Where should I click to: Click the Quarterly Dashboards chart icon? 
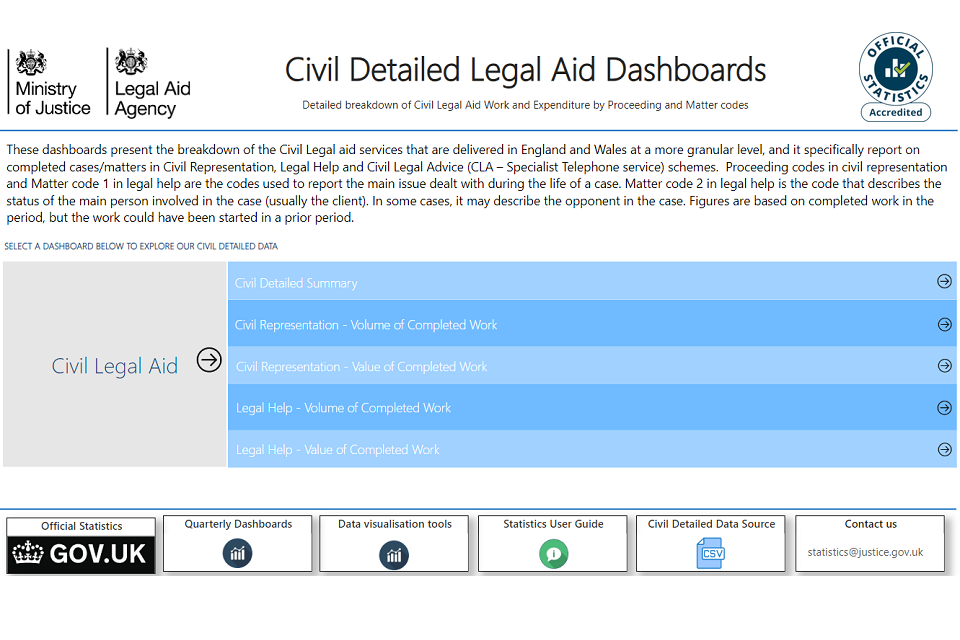238,553
